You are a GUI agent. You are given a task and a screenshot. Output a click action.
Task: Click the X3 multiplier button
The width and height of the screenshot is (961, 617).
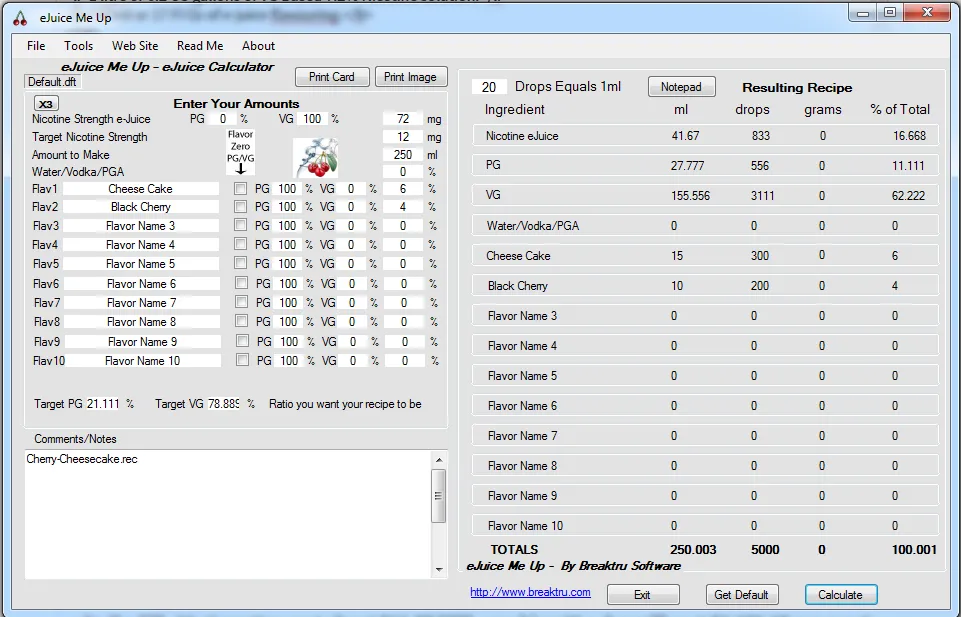[x=46, y=104]
